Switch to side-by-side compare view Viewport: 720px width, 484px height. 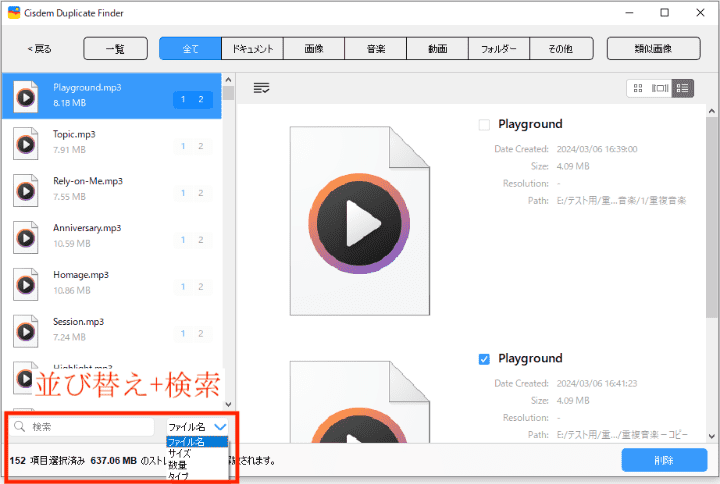660,88
